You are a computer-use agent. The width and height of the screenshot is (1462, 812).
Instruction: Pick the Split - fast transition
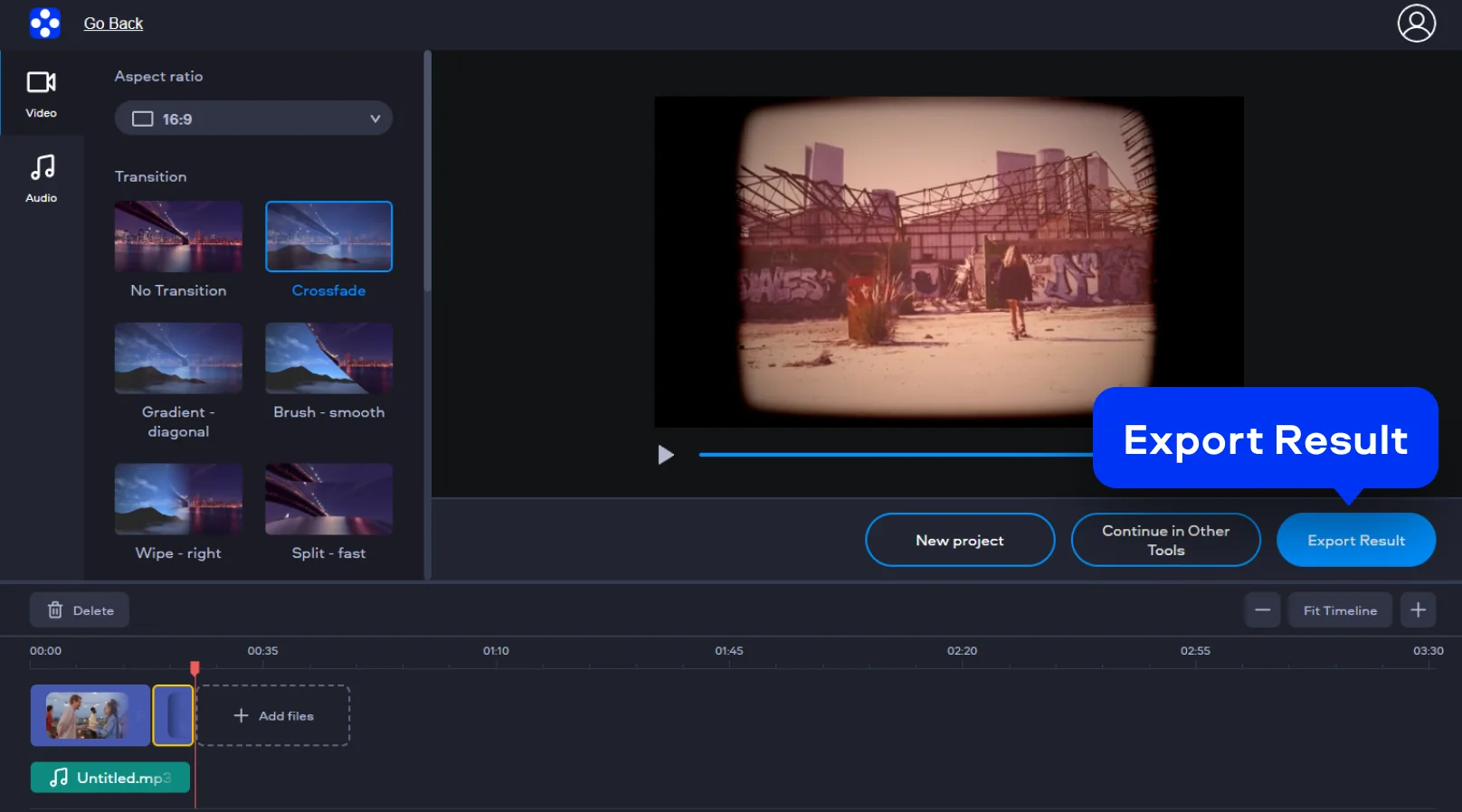(x=328, y=499)
